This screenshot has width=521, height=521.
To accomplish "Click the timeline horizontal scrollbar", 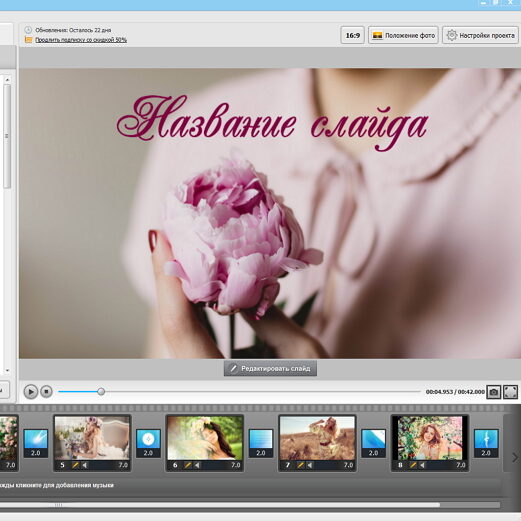I will pos(220,505).
